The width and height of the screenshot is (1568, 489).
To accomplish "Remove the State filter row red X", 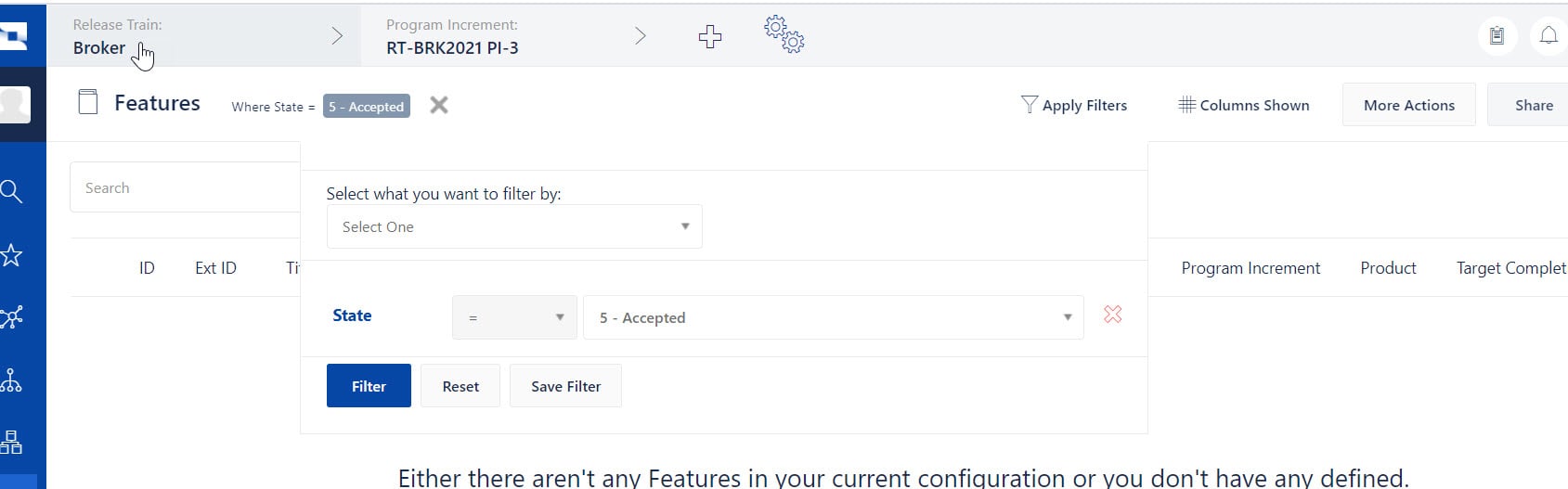I will pyautogui.click(x=1112, y=315).
